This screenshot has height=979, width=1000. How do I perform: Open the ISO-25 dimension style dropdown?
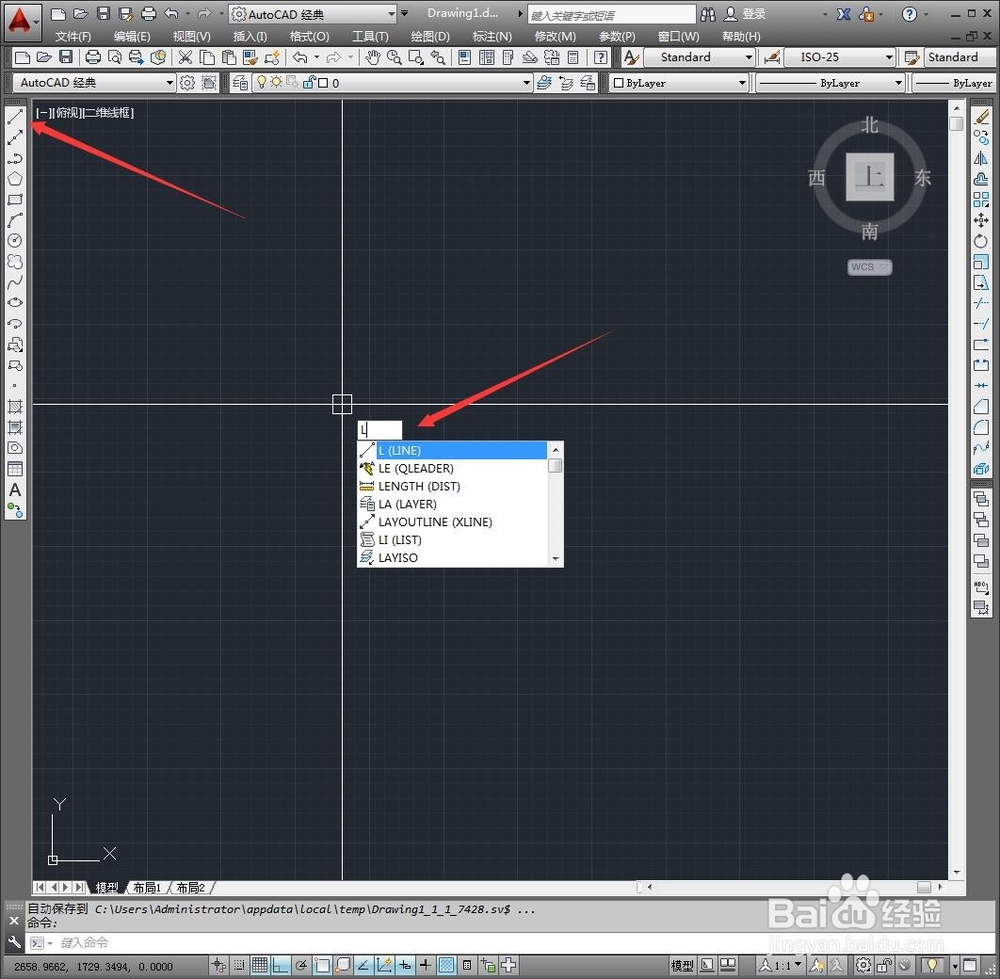[840, 57]
